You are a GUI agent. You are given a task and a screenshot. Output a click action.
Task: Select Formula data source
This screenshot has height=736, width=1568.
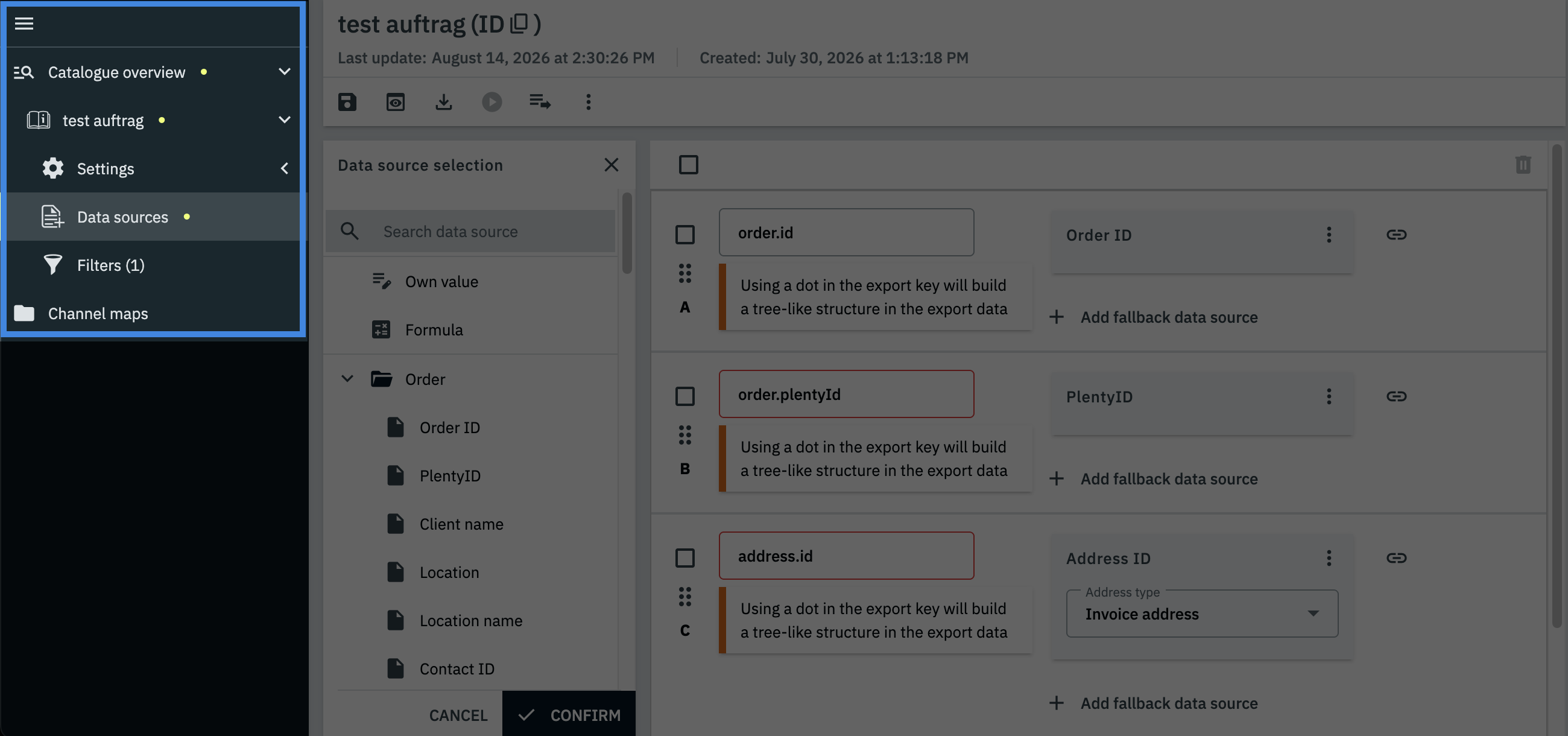point(470,329)
